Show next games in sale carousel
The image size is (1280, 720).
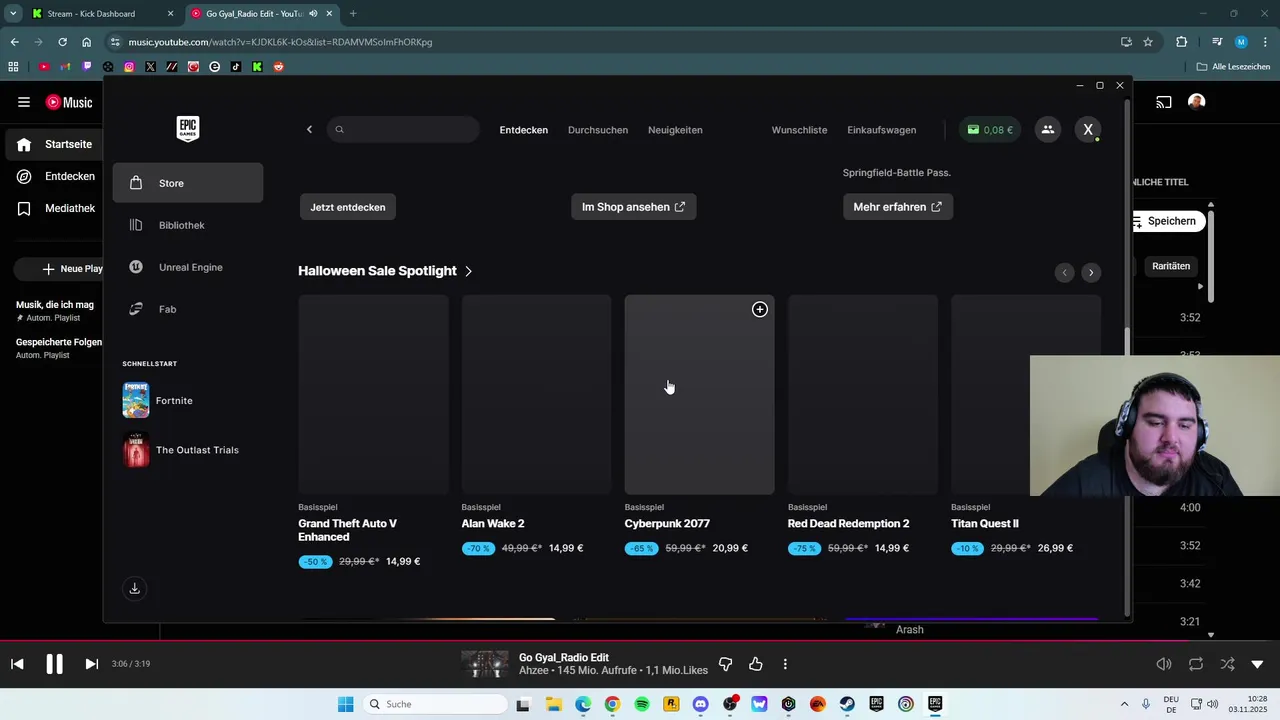[x=1091, y=272]
